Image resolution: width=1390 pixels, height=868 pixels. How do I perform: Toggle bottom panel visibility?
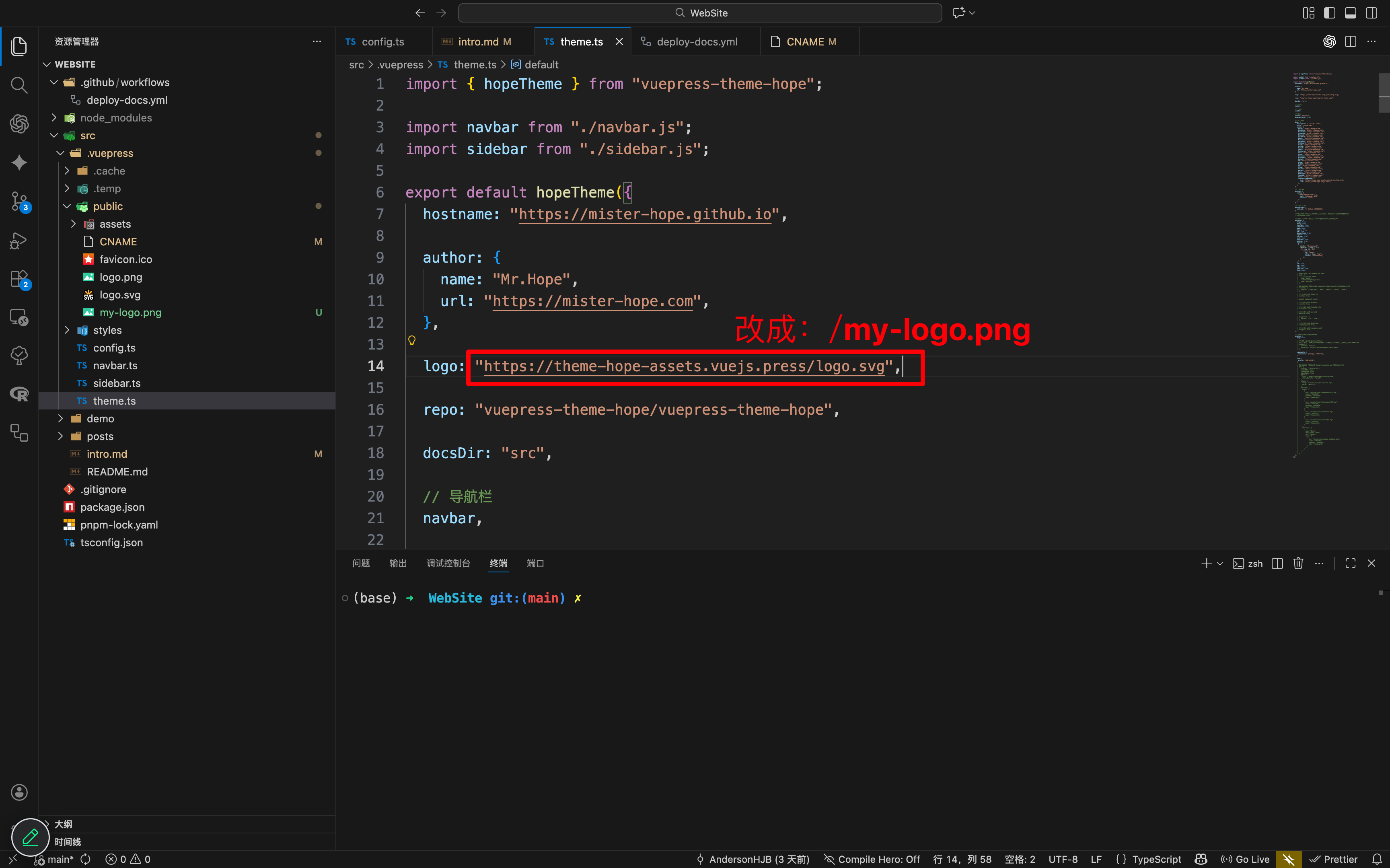point(1351,12)
